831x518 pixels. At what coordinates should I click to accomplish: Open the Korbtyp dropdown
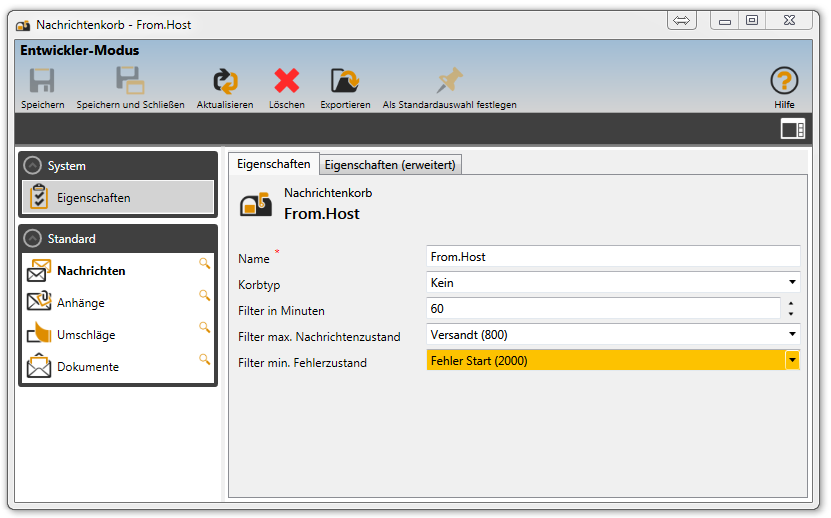click(792, 283)
